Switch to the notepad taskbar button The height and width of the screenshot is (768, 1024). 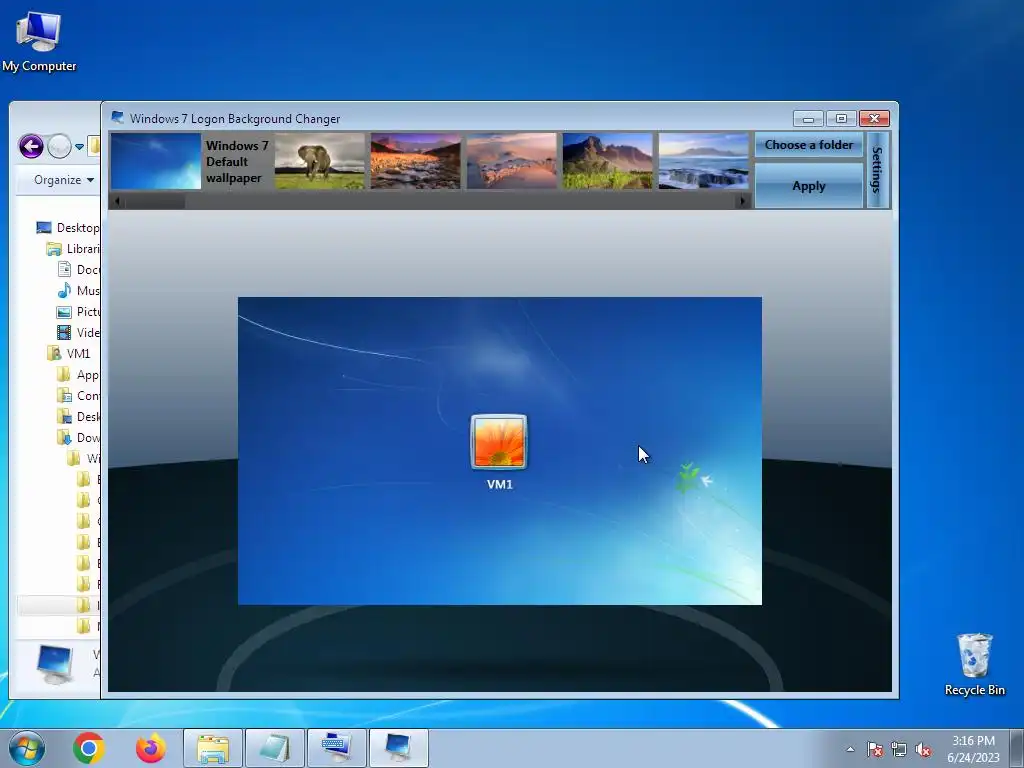275,748
